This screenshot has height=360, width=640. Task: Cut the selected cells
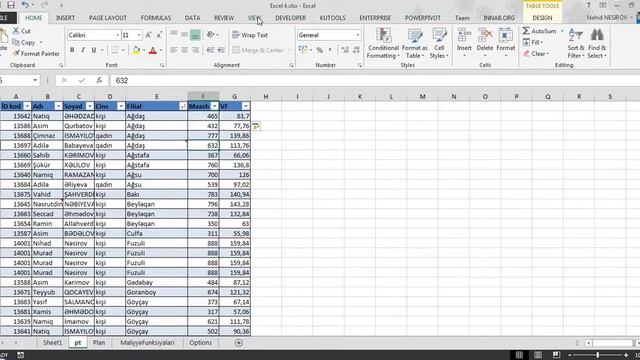click(x=21, y=31)
